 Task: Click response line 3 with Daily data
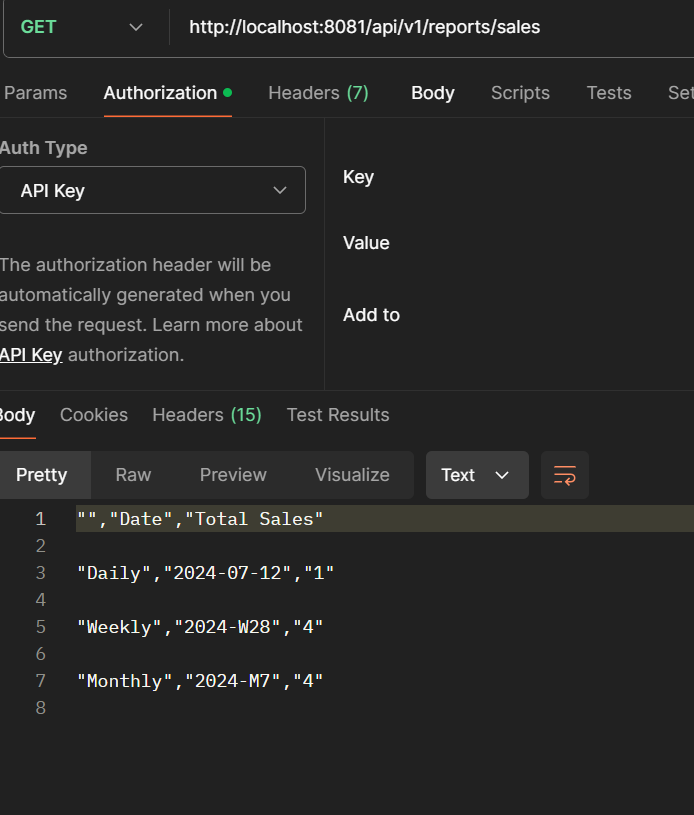click(x=205, y=573)
